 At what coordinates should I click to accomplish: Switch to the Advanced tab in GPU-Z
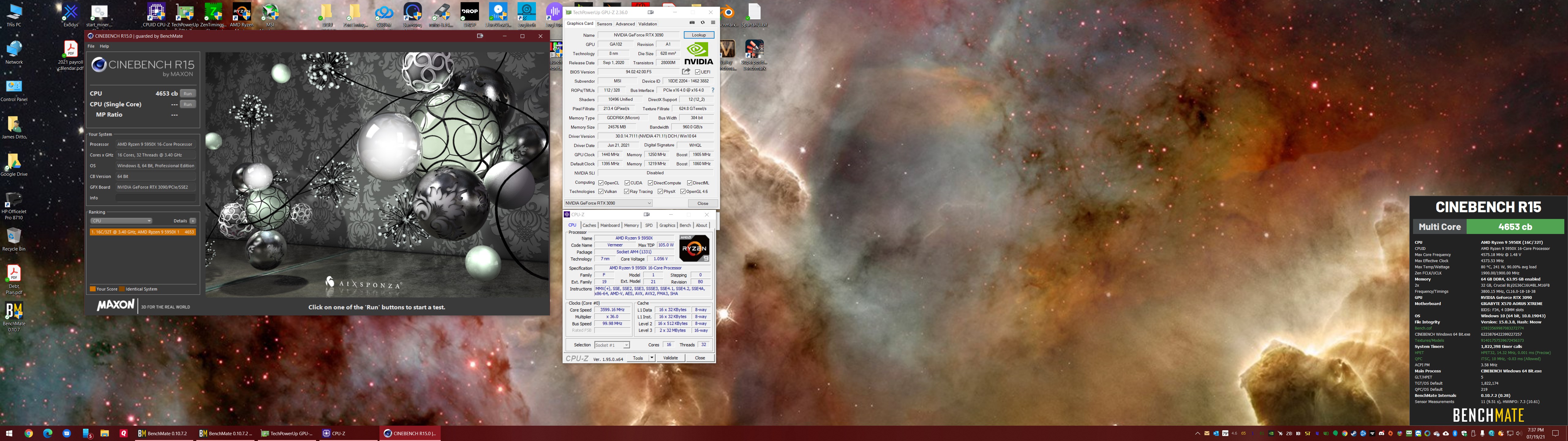(624, 24)
